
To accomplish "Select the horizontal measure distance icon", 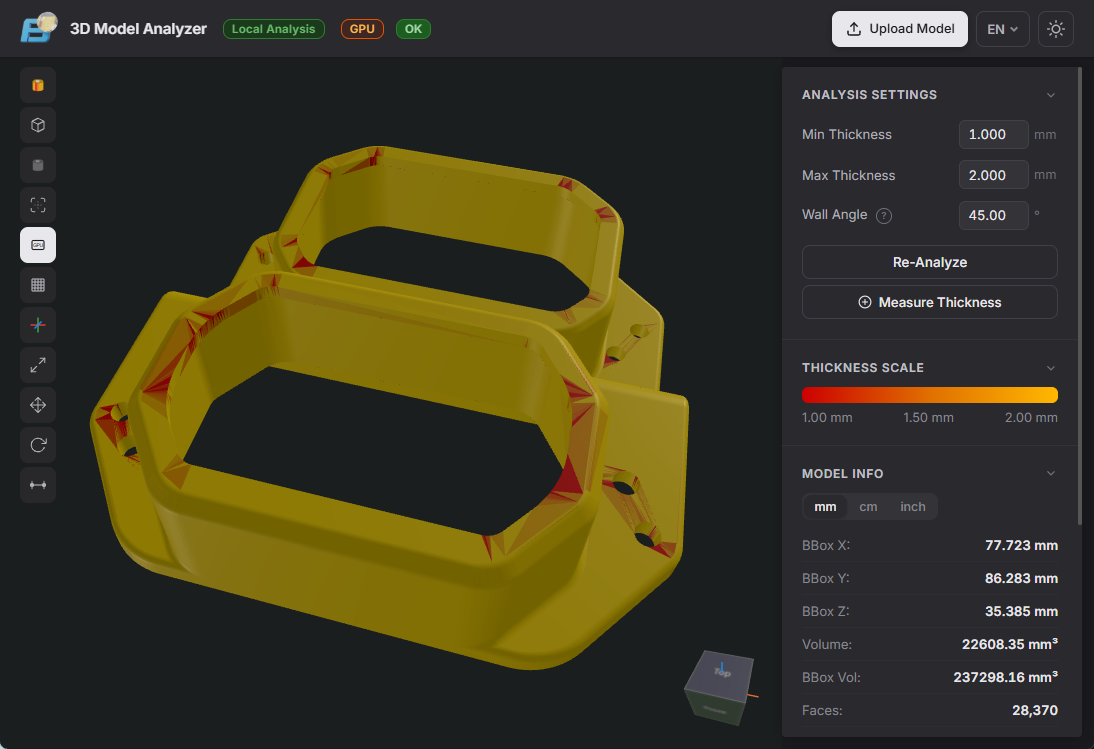I will click(x=38, y=485).
